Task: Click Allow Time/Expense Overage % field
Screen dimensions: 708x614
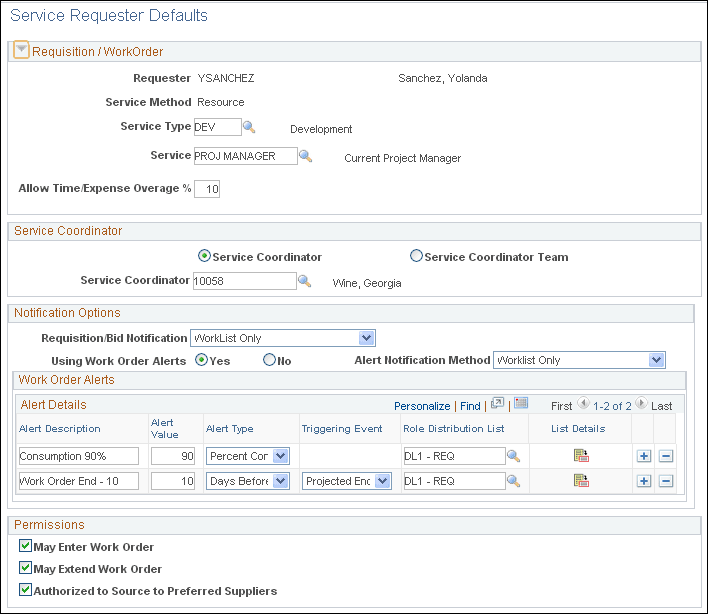Action: click(x=207, y=189)
